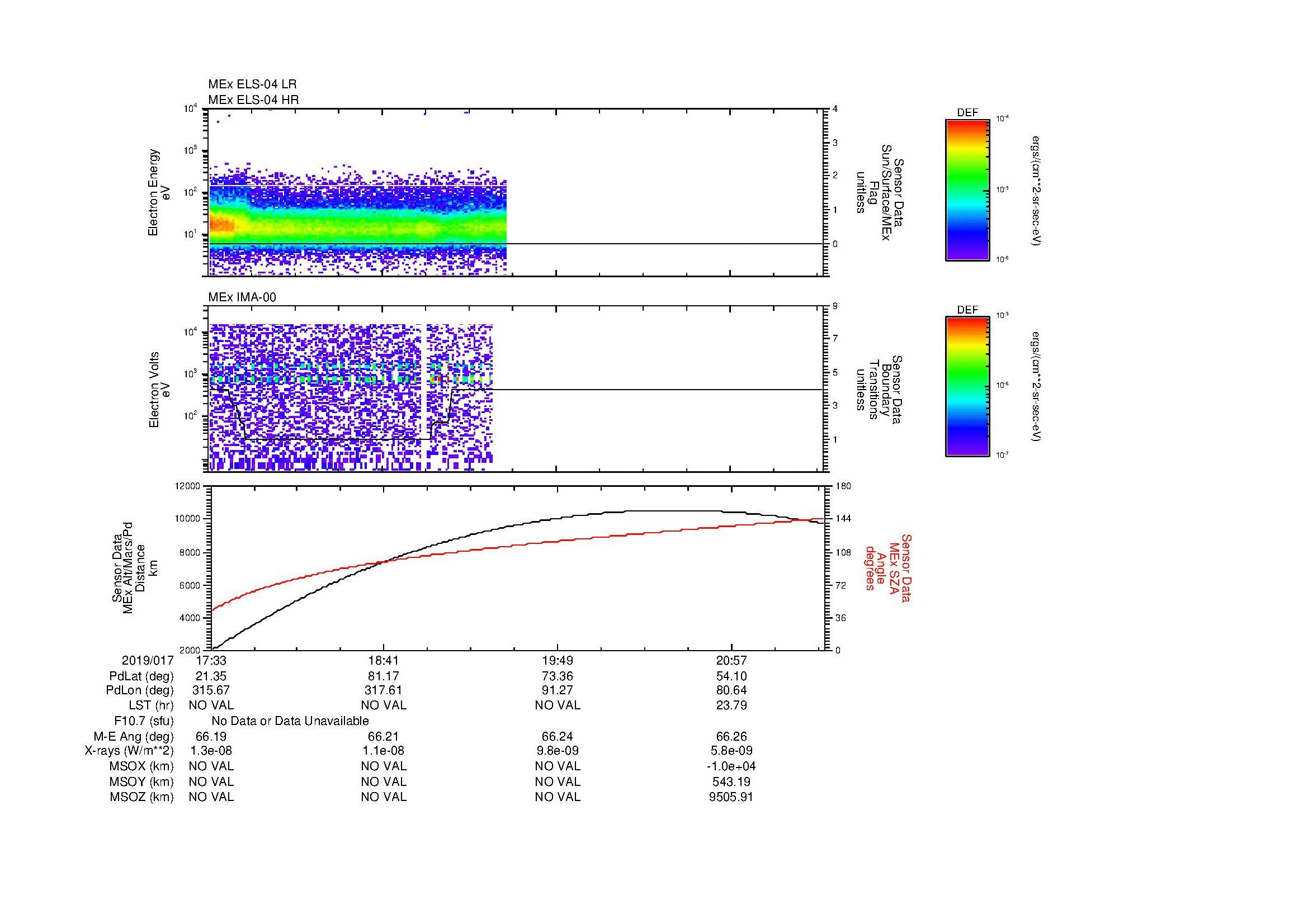Click the F10.7 (sfu) row label
The height and width of the screenshot is (924, 1308).
click(144, 721)
